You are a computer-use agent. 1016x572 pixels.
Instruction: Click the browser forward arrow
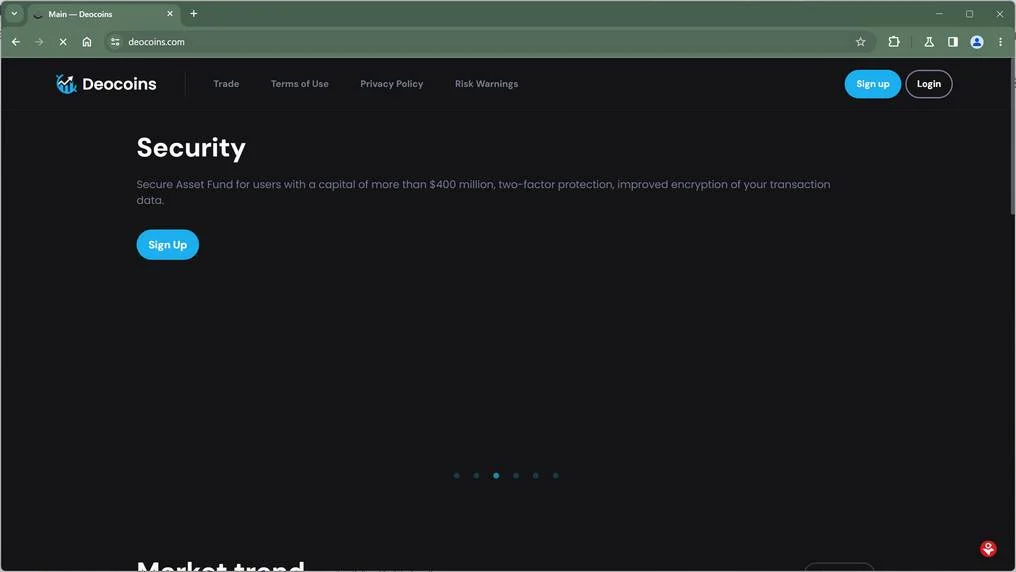tap(39, 41)
